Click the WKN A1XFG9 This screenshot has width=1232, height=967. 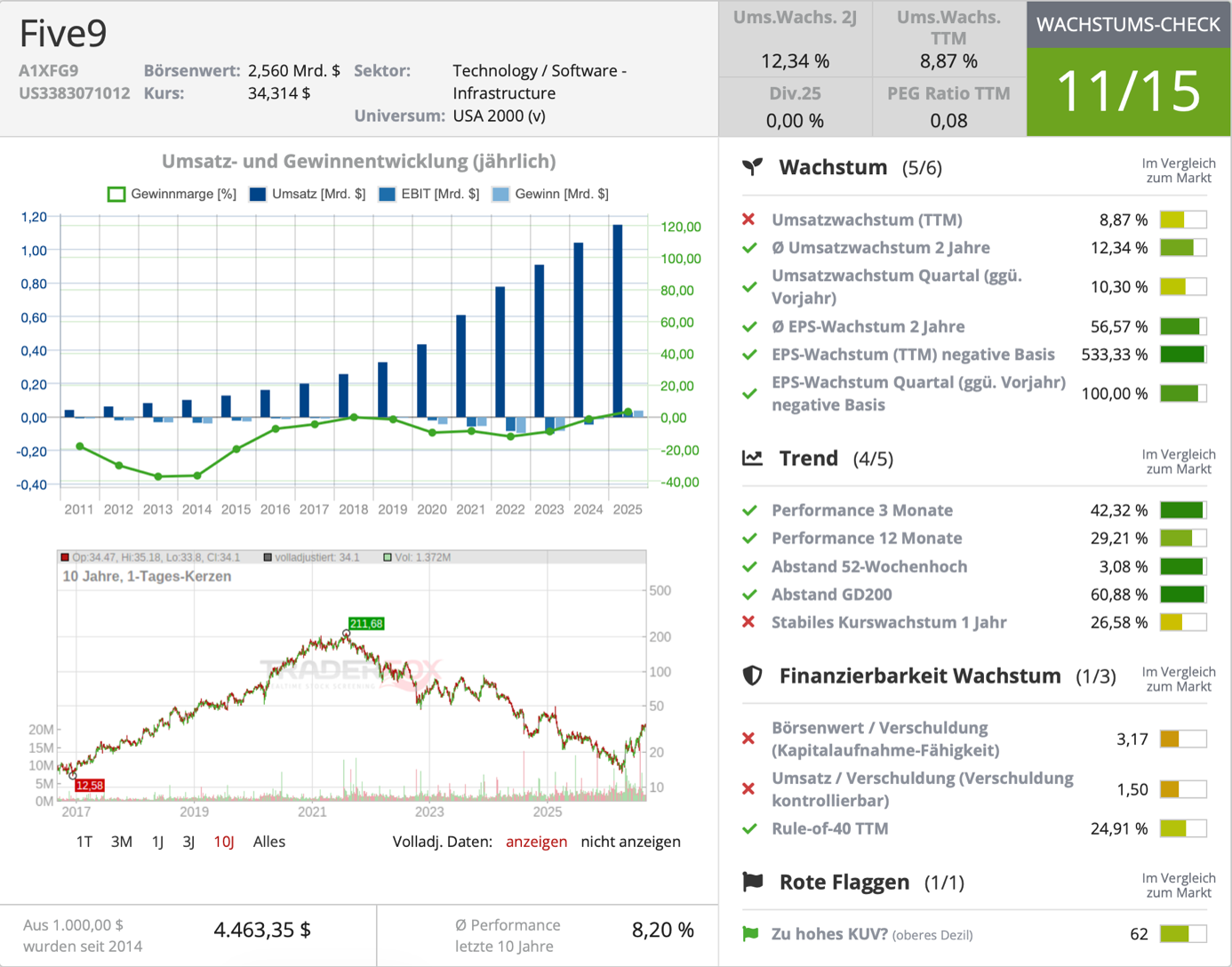[48, 70]
